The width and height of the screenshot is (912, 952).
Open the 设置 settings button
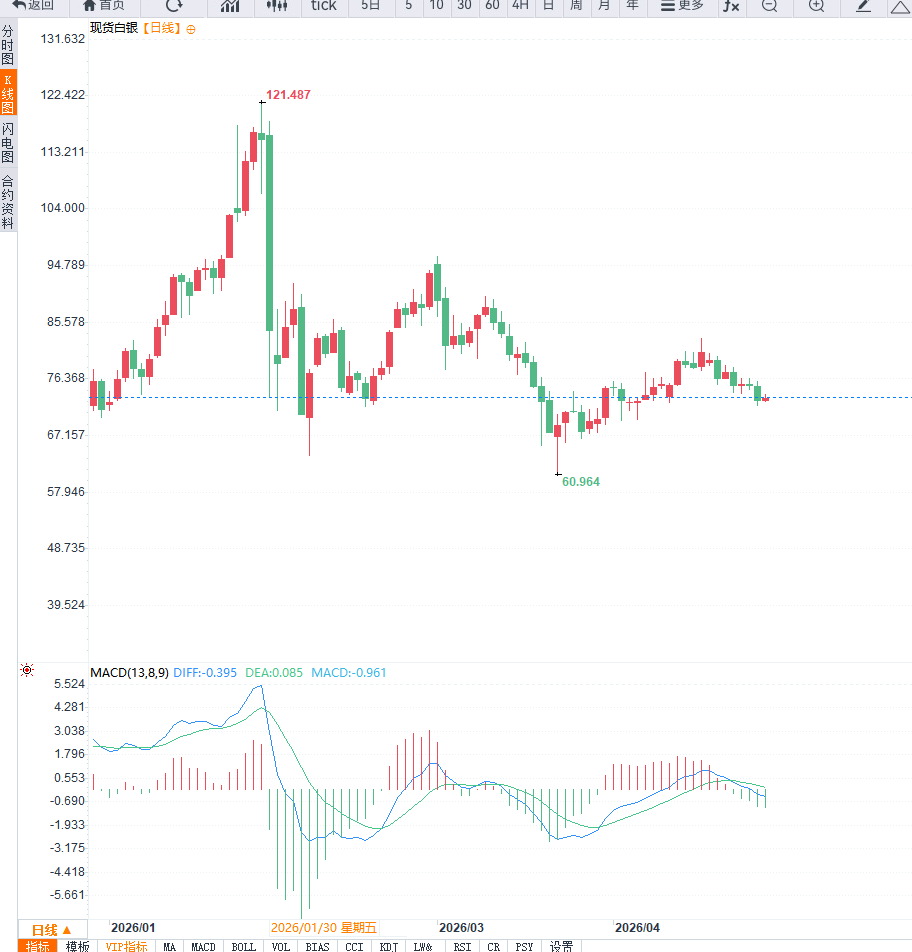coord(561,946)
